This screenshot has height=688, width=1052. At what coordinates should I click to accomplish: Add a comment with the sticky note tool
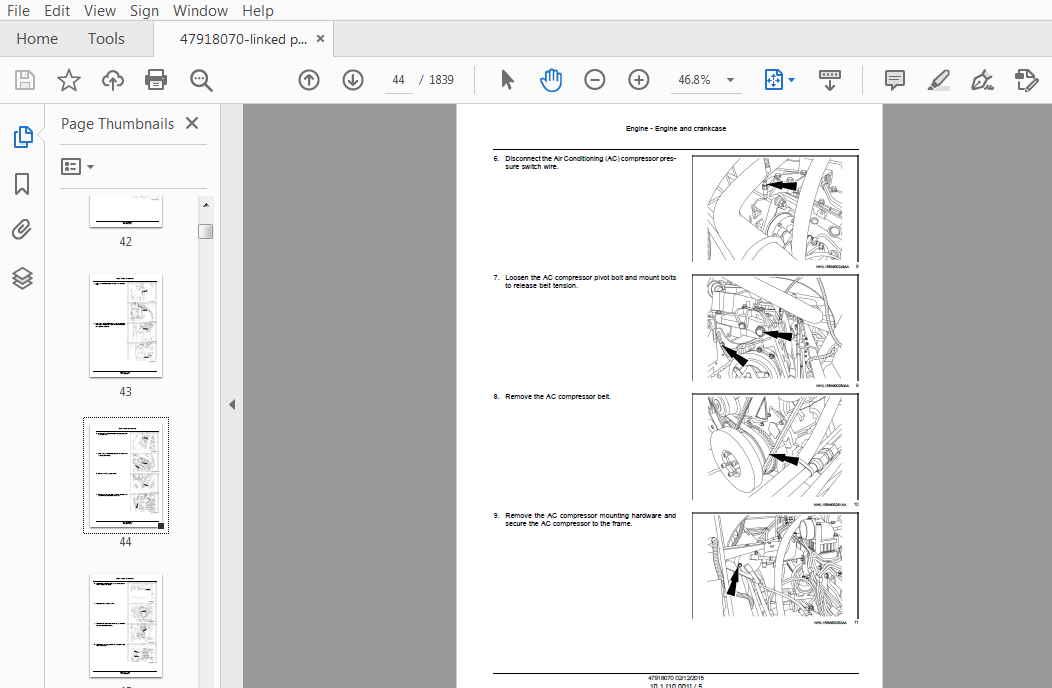pos(894,80)
